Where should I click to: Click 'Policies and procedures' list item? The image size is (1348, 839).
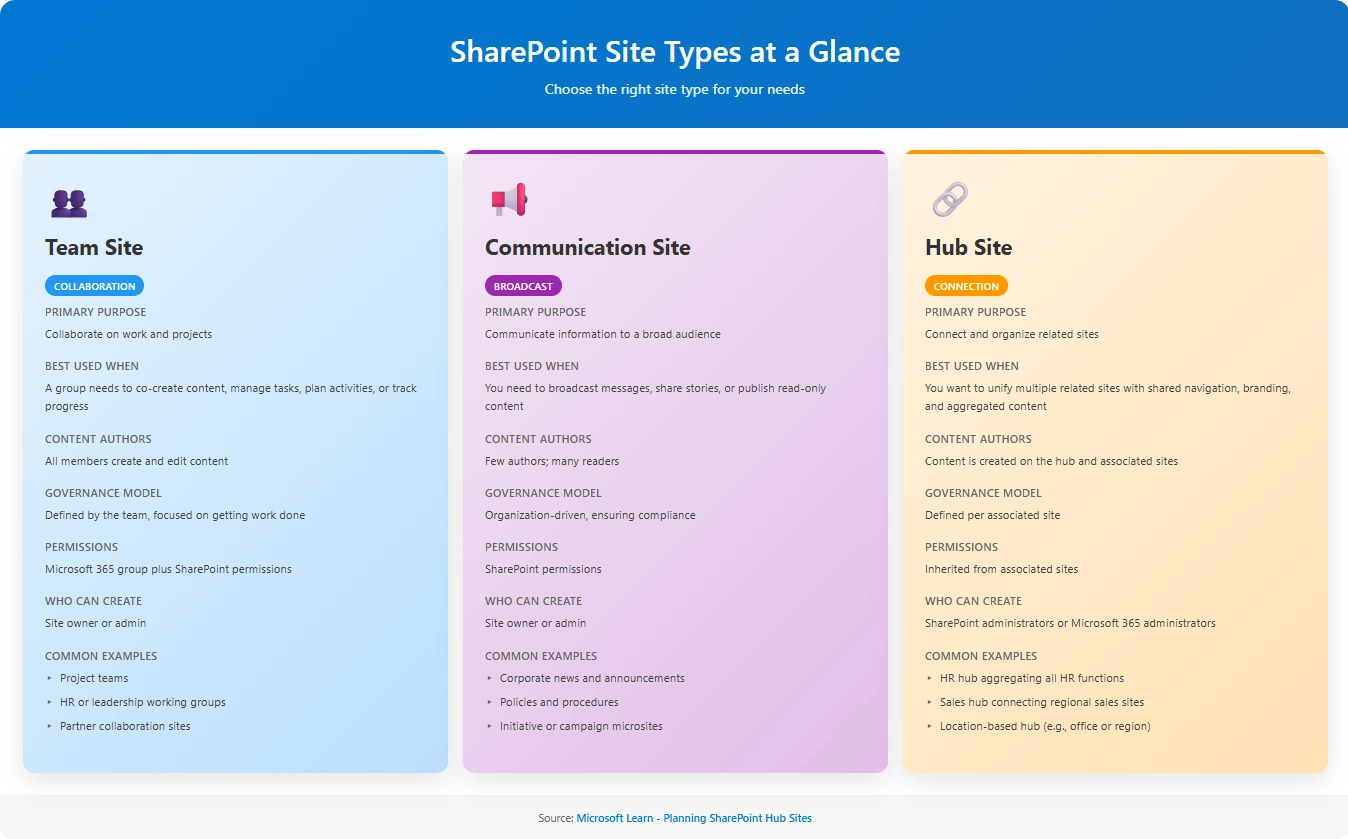(x=559, y=702)
